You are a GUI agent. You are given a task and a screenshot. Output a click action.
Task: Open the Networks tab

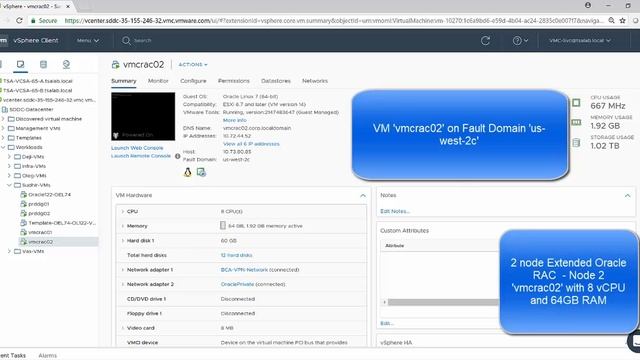click(315, 81)
